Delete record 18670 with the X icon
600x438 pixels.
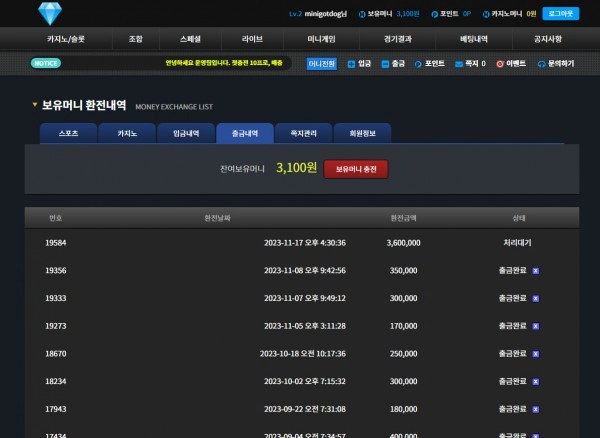tap(536, 354)
